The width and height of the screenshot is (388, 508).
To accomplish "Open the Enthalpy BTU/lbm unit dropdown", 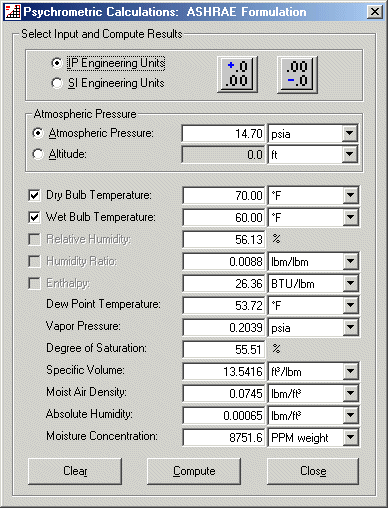I will click(x=350, y=283).
